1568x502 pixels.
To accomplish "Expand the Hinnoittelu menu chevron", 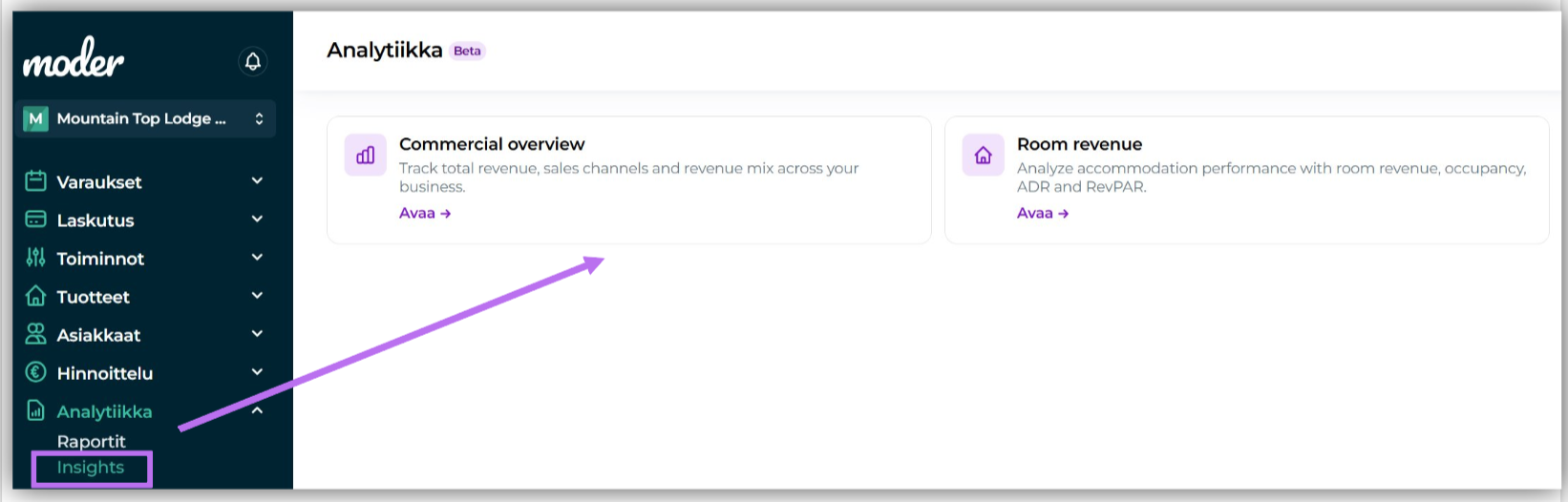I will [x=257, y=371].
